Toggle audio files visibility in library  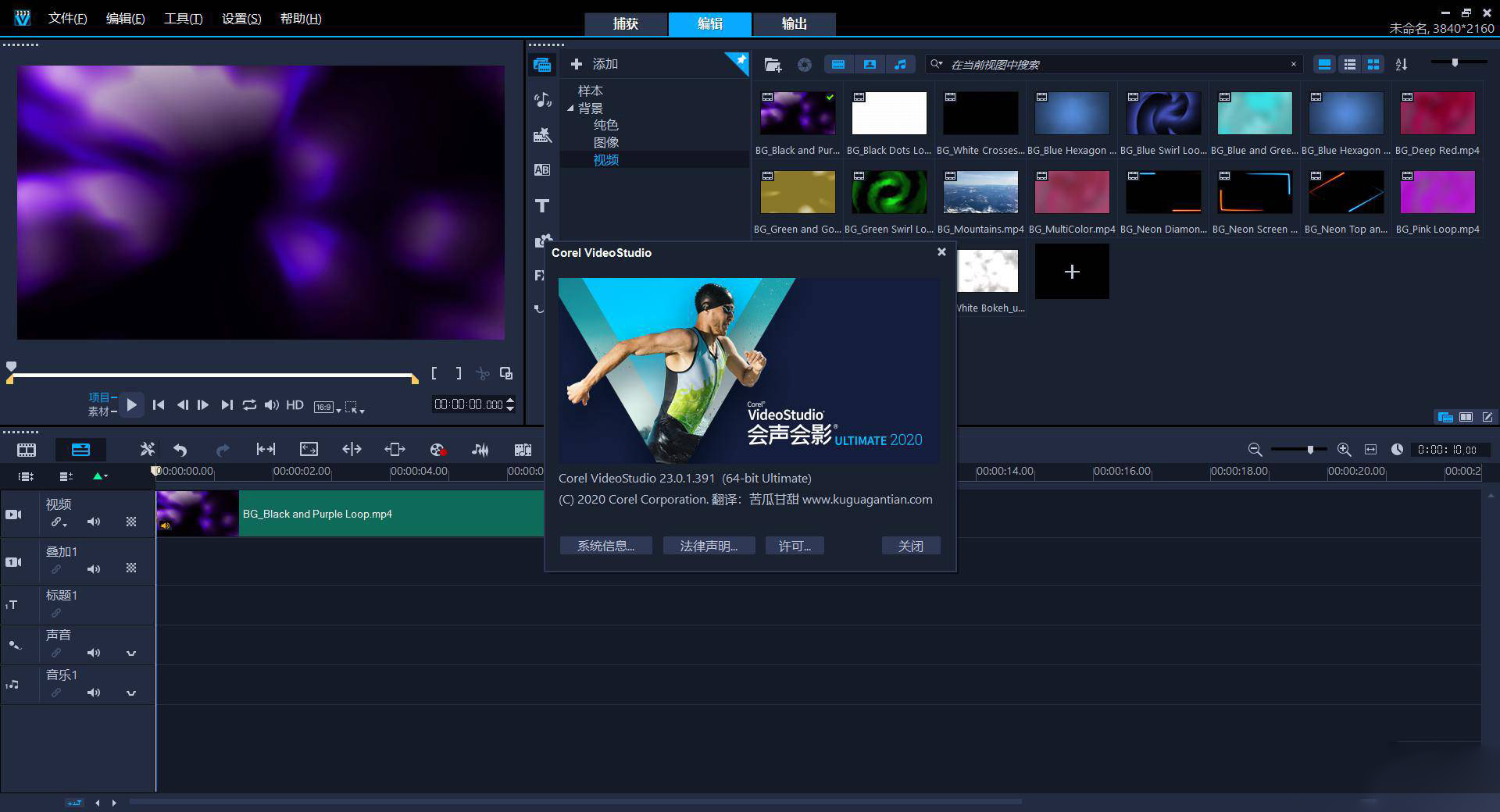pos(900,65)
